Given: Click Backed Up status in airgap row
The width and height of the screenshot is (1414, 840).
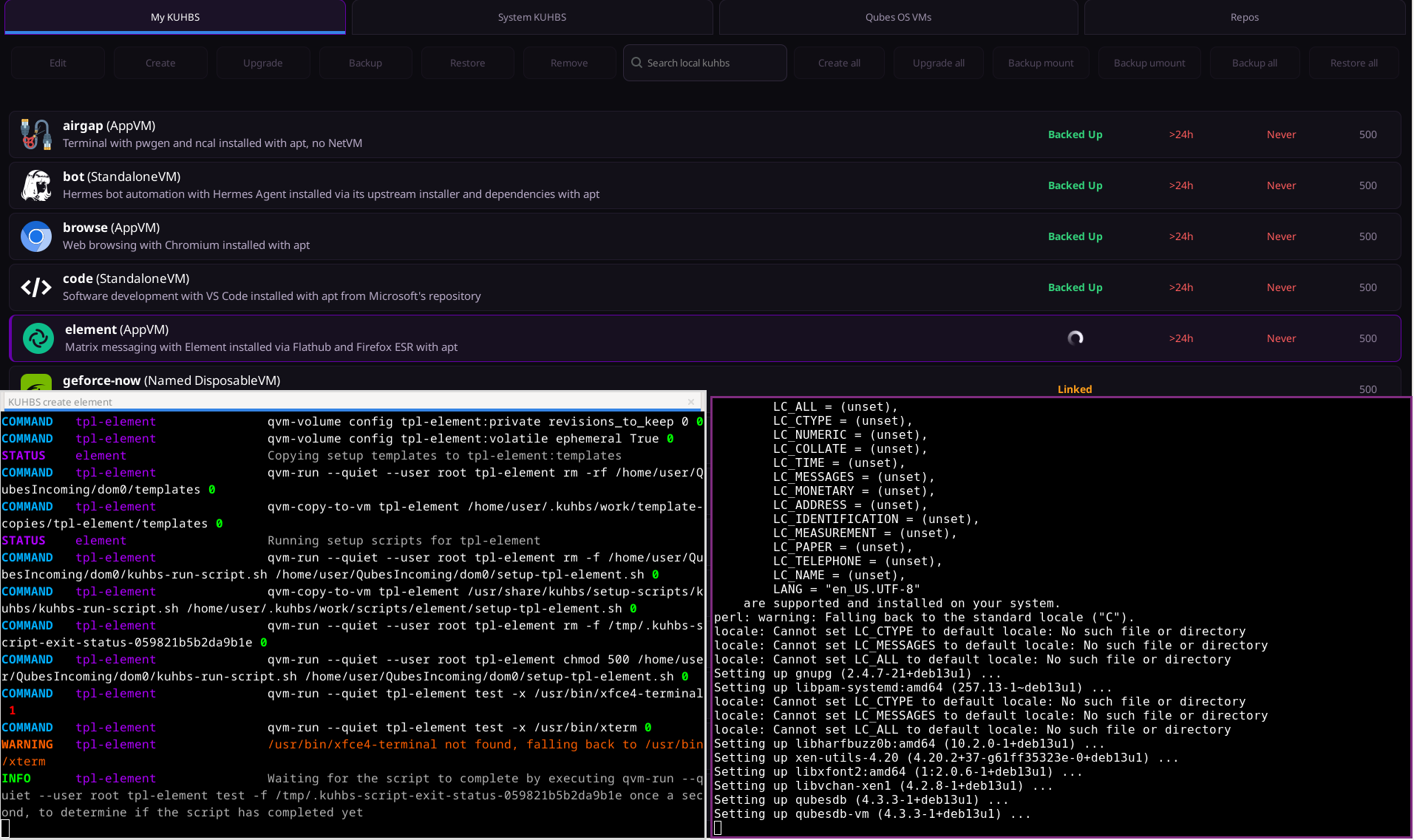Looking at the screenshot, I should [x=1075, y=134].
